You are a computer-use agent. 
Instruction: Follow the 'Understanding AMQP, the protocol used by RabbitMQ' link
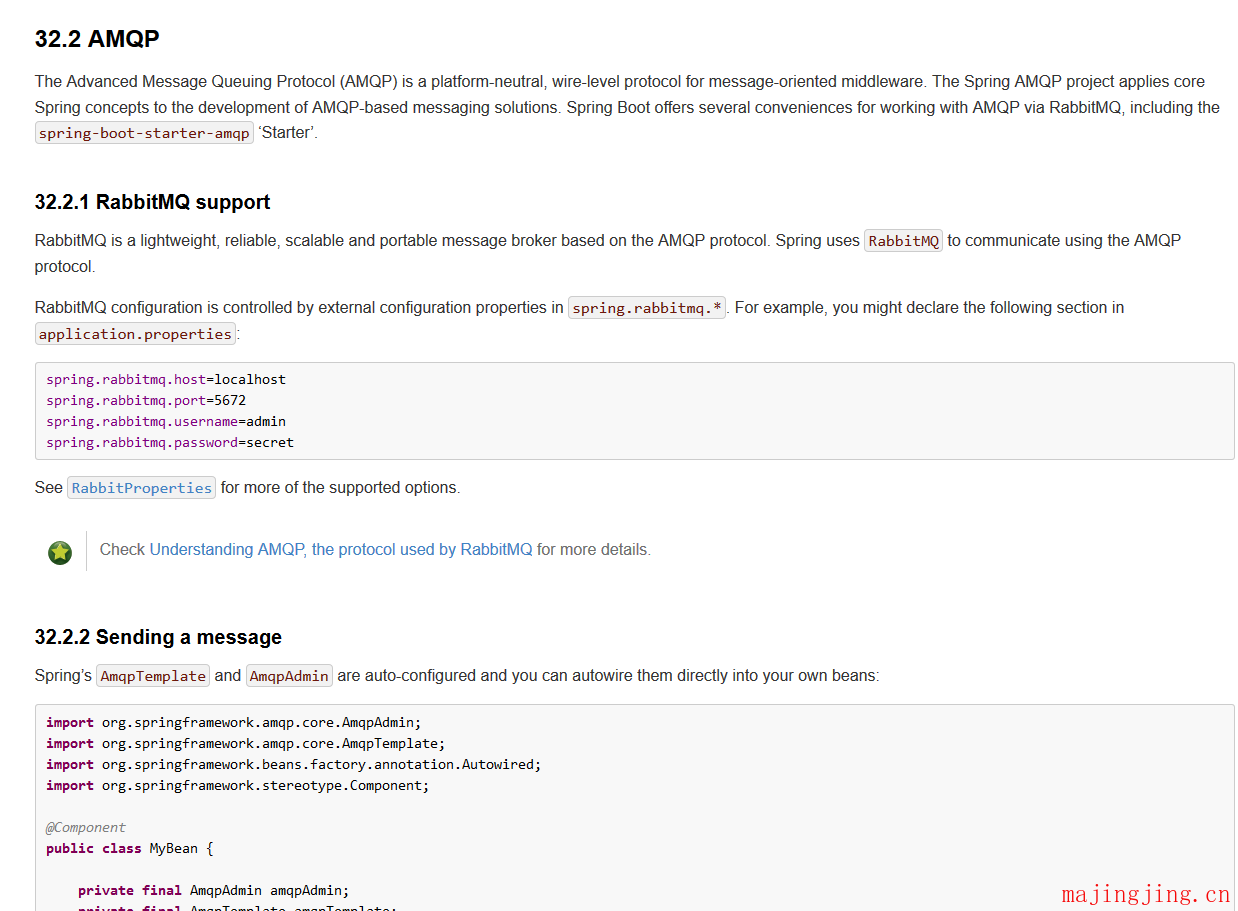tap(341, 549)
